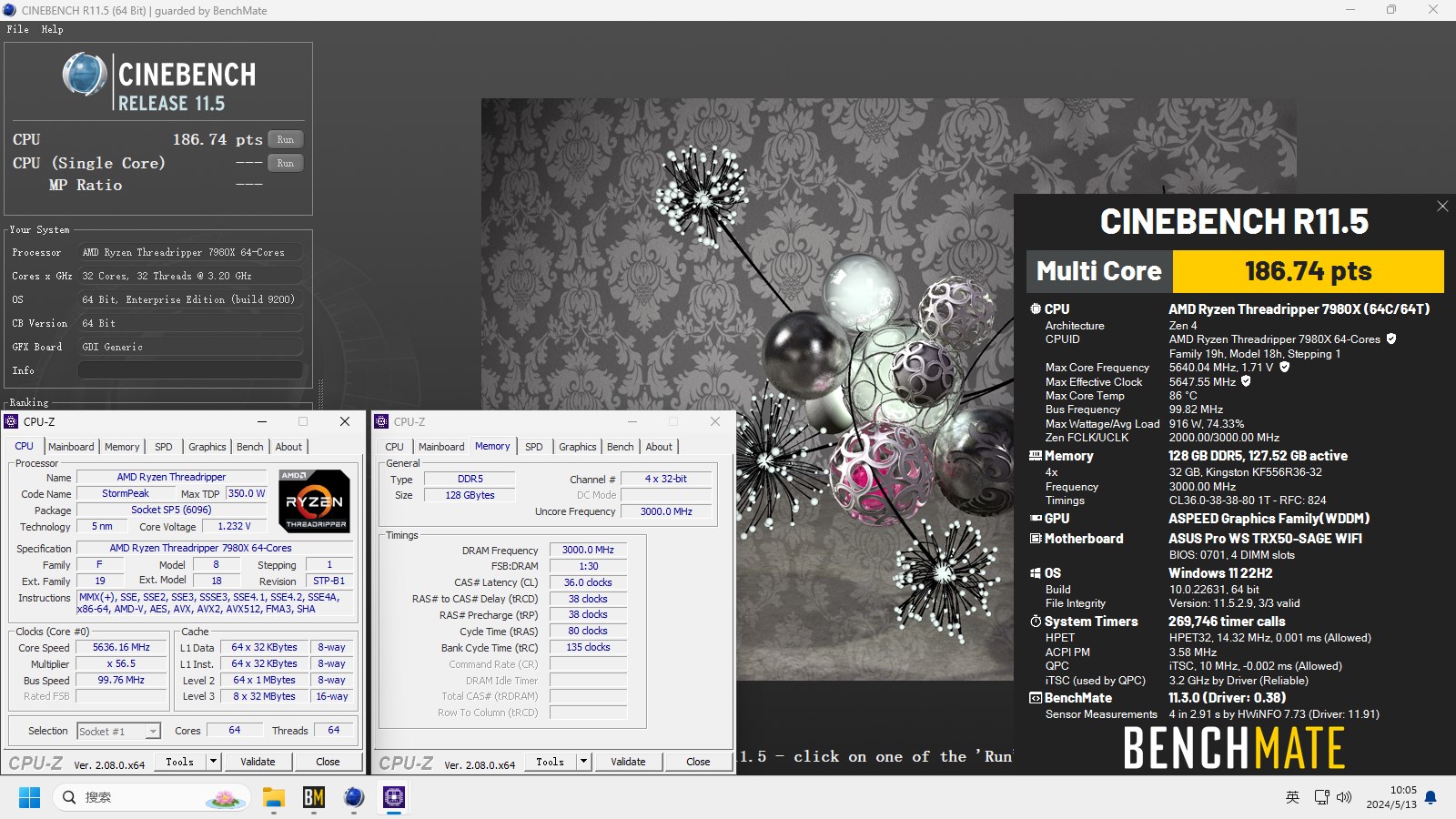The width and height of the screenshot is (1456, 819).
Task: Click the Close button in right CPU-Z
Action: [x=698, y=762]
